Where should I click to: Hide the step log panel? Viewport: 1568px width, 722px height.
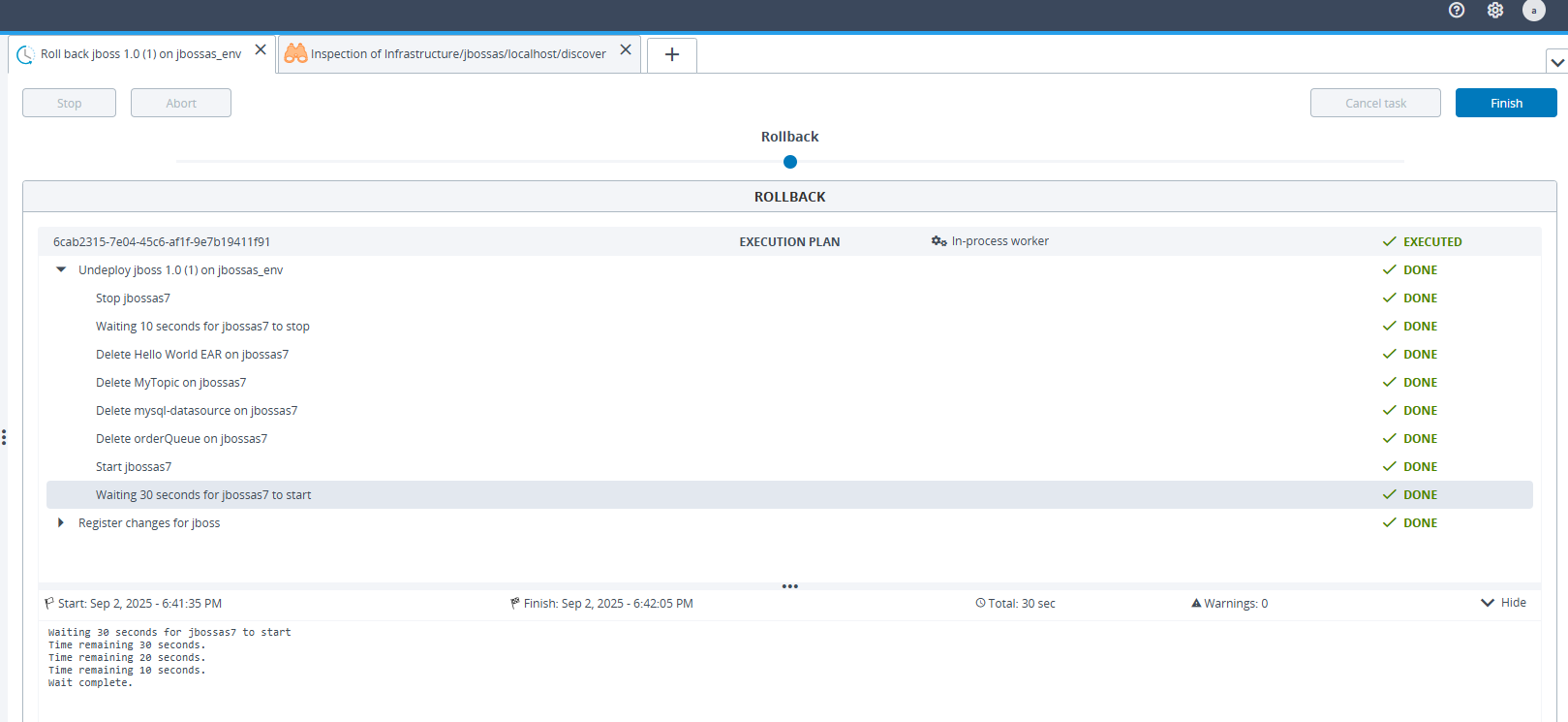(x=1503, y=603)
